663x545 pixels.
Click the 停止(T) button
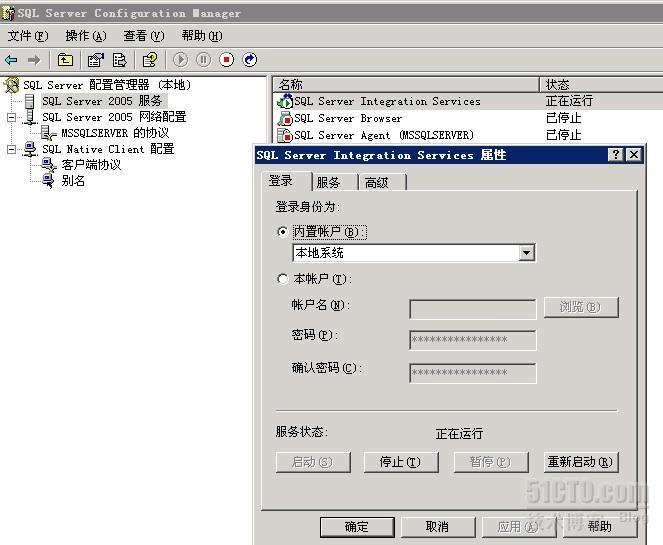pyautogui.click(x=400, y=462)
